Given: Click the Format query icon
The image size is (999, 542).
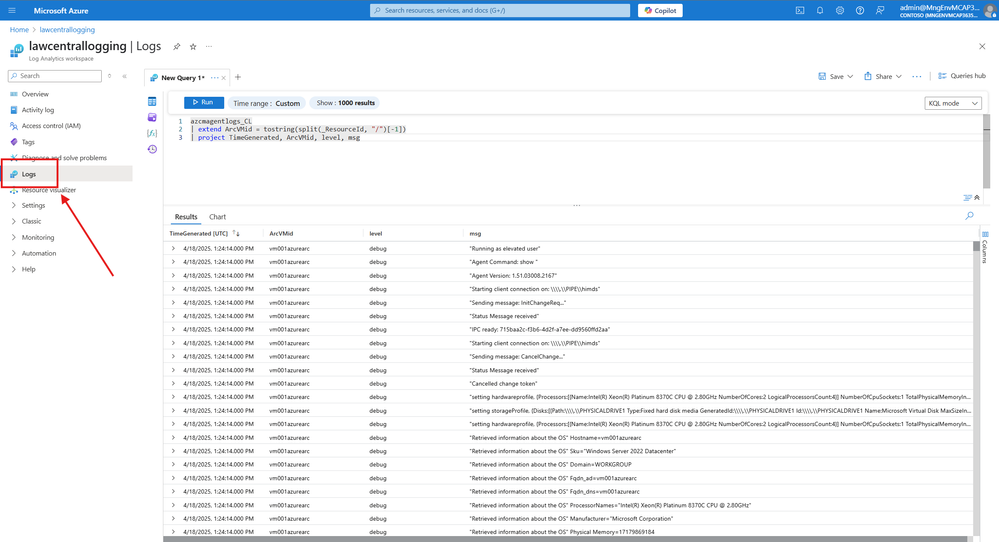Looking at the screenshot, I should 967,197.
